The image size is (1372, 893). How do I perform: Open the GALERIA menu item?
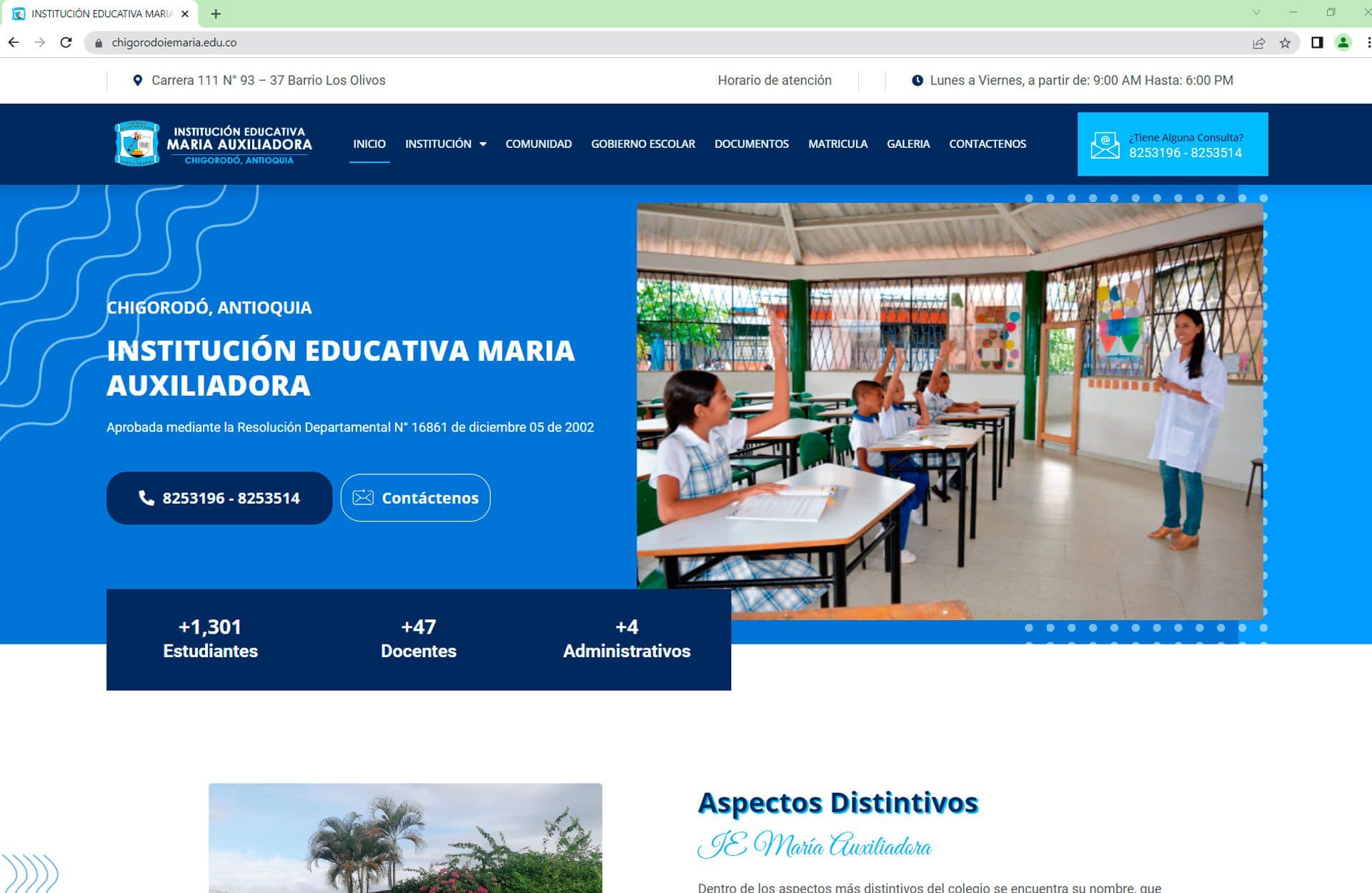(x=908, y=144)
